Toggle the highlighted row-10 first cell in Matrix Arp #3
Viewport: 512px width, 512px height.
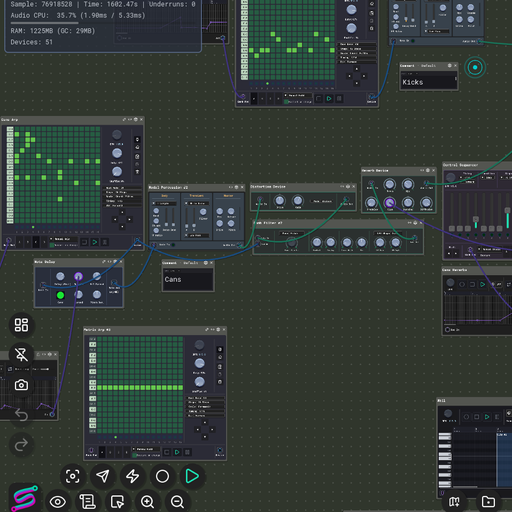point(100,388)
